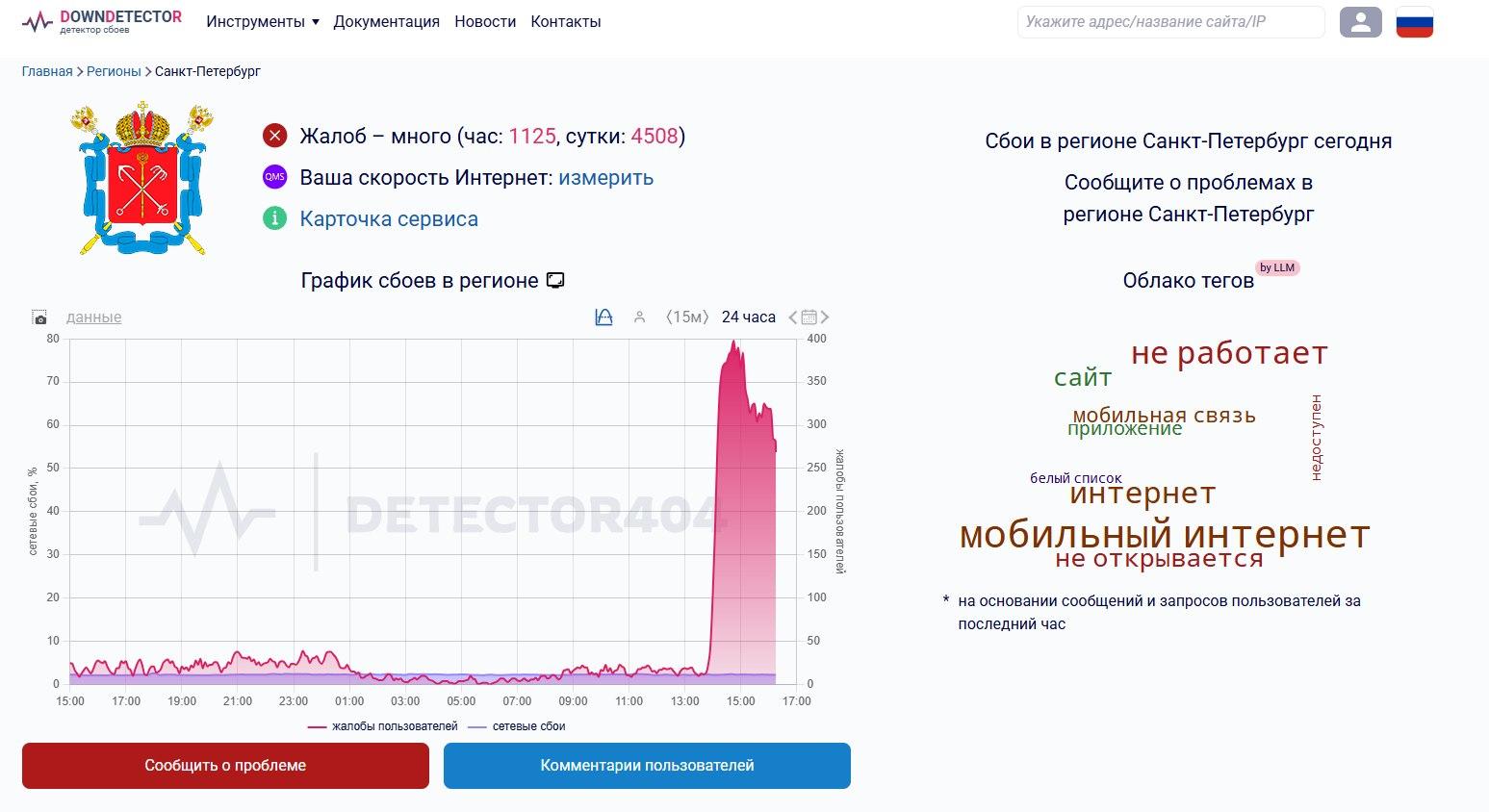Open the Документация menu item
The image size is (1489, 812).
pyautogui.click(x=386, y=22)
